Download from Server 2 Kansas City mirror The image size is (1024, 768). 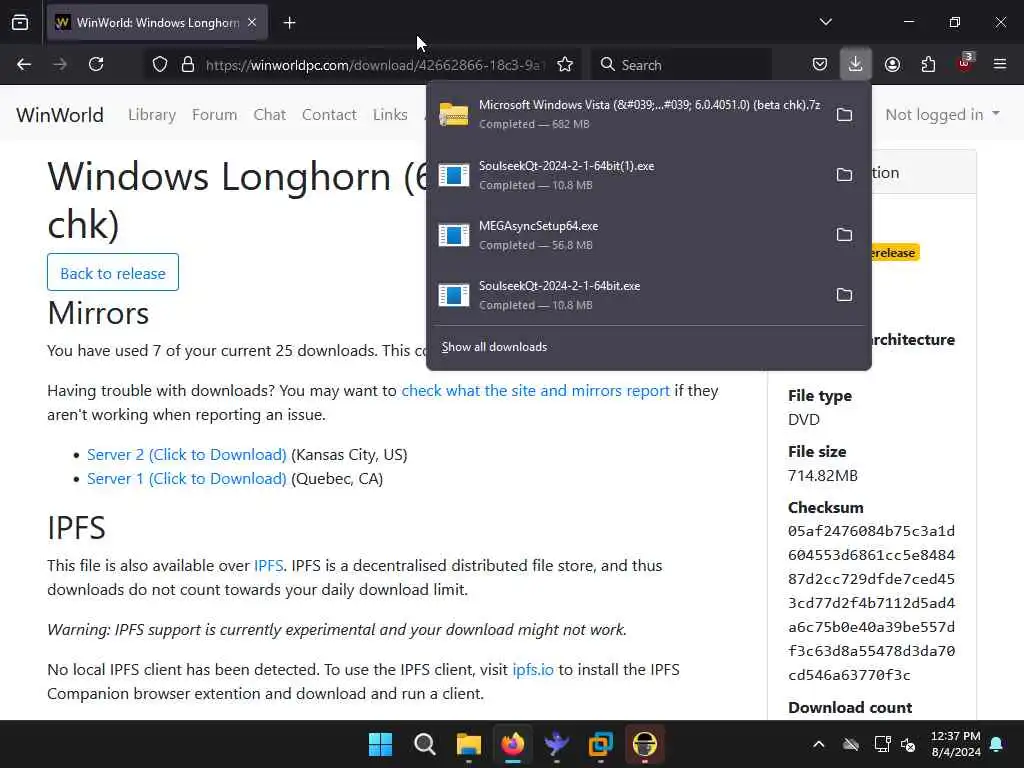187,455
